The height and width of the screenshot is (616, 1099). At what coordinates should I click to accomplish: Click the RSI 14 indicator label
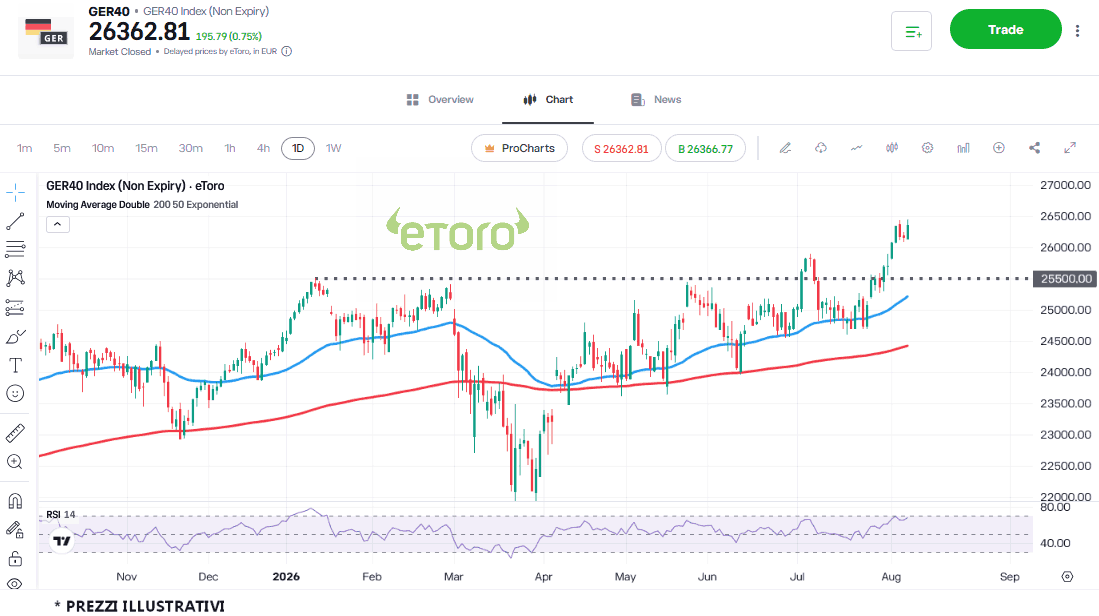[x=60, y=514]
